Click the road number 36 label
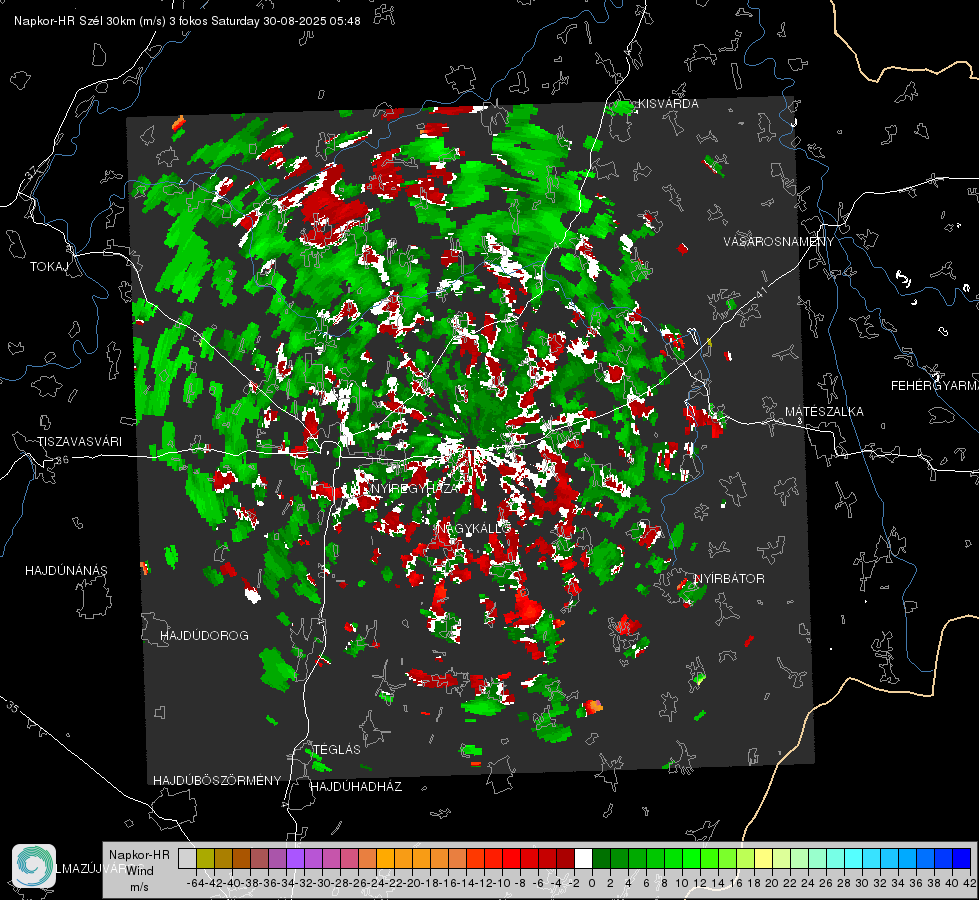 (62, 460)
